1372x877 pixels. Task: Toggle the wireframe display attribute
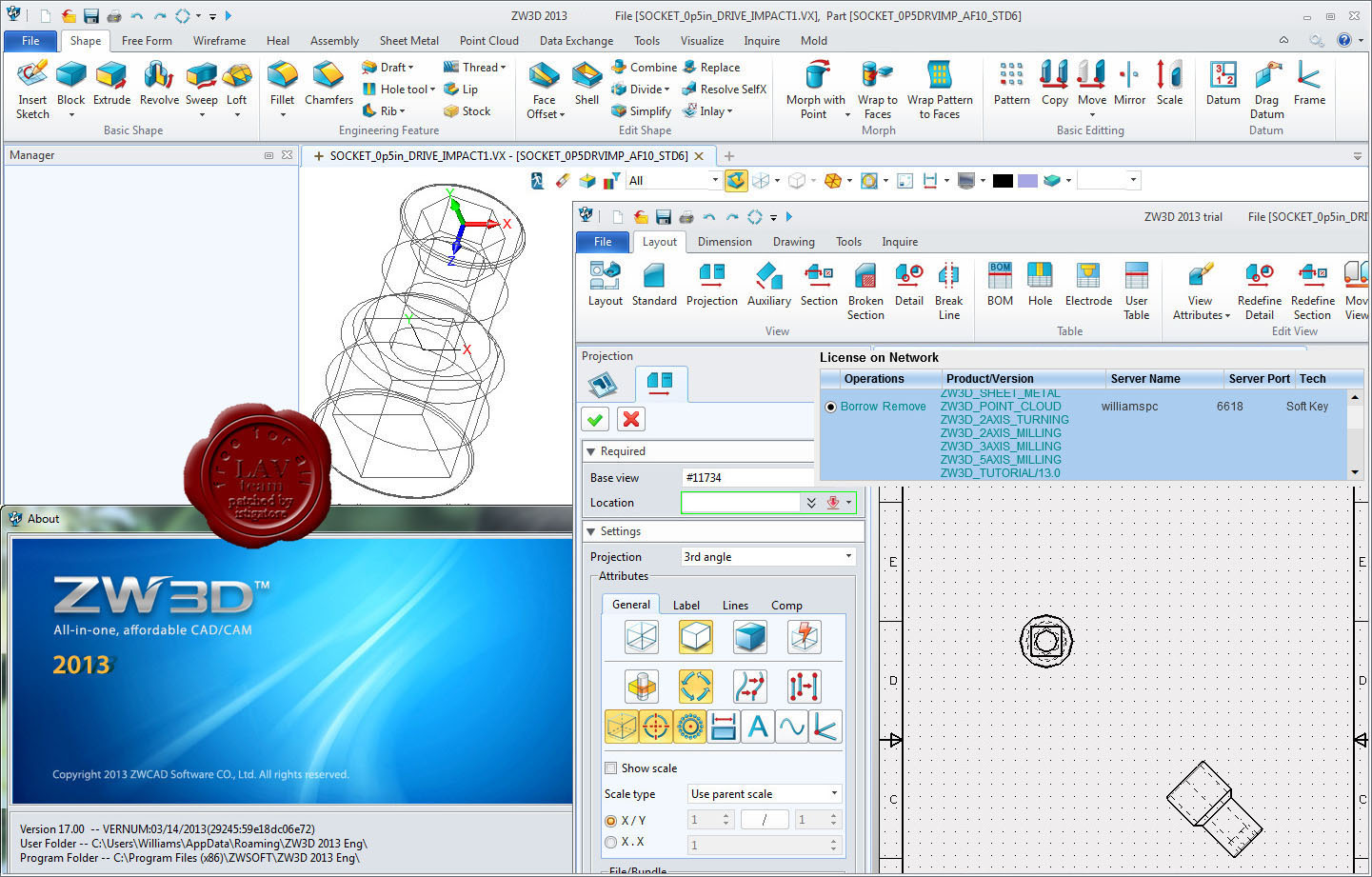tap(642, 637)
